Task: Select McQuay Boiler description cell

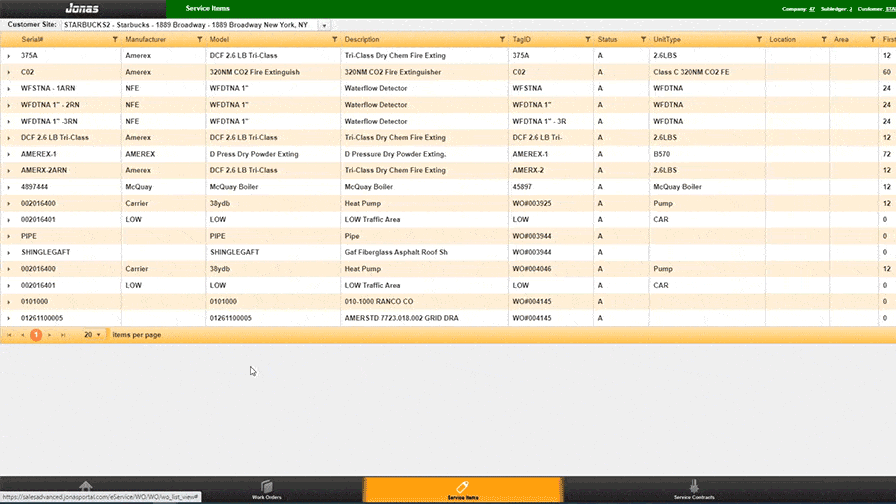Action: 369,187
